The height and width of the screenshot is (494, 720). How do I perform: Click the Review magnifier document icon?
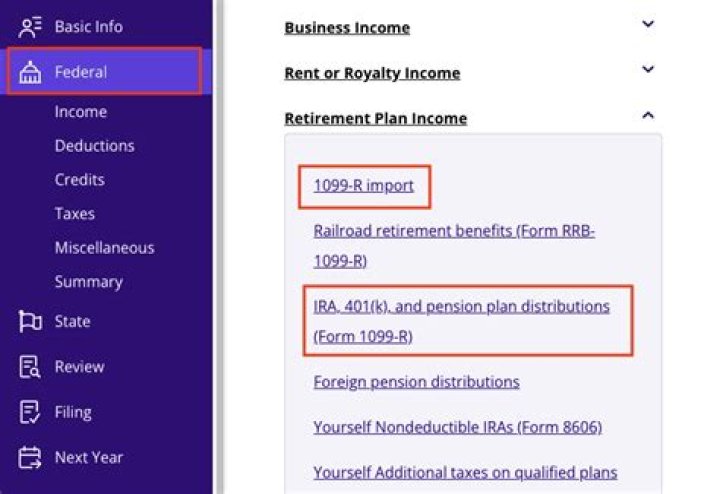(x=30, y=367)
